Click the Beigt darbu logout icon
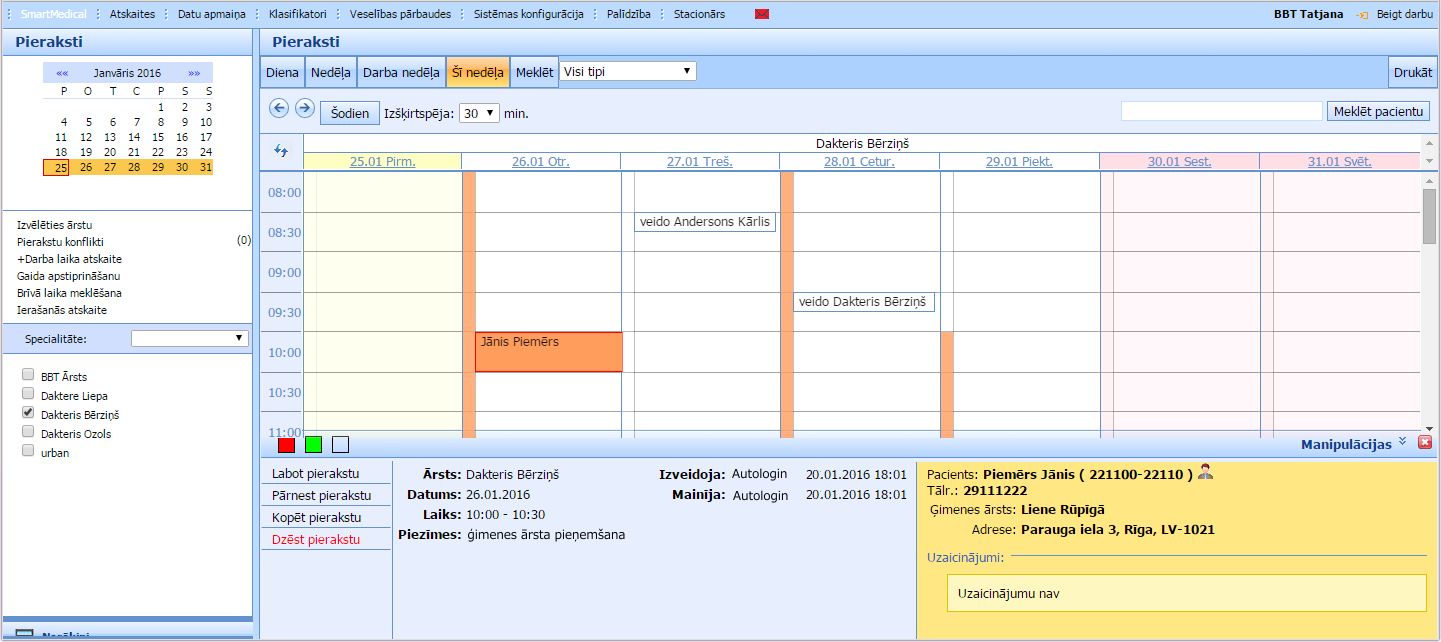Image resolution: width=1441 pixels, height=642 pixels. (x=1361, y=15)
